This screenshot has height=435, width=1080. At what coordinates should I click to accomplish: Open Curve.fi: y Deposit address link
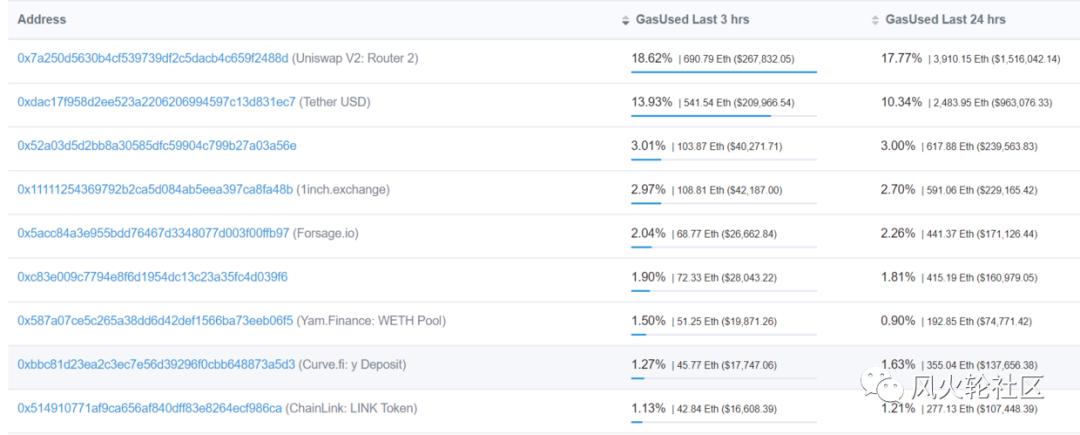click(x=156, y=364)
